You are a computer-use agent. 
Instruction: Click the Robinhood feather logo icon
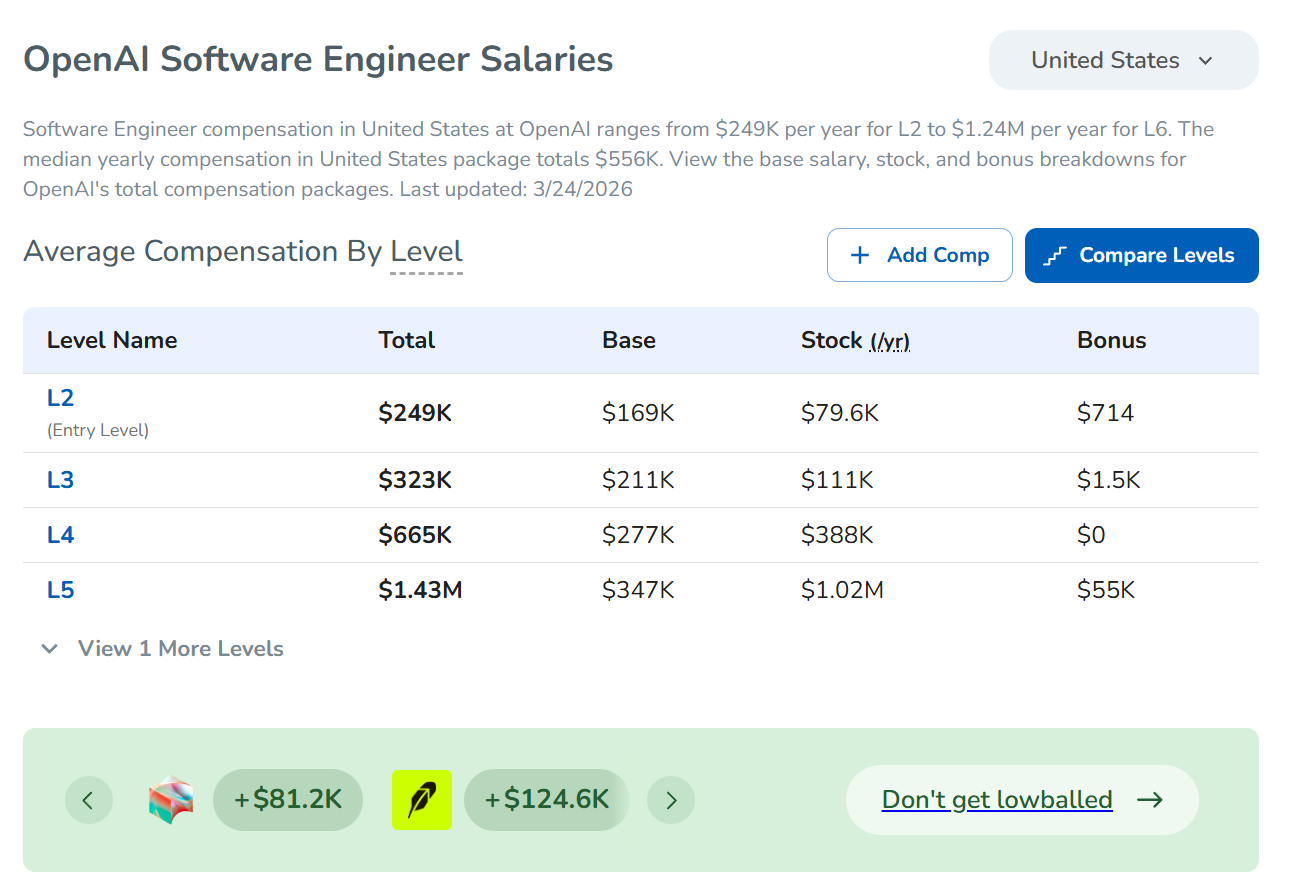(x=421, y=800)
